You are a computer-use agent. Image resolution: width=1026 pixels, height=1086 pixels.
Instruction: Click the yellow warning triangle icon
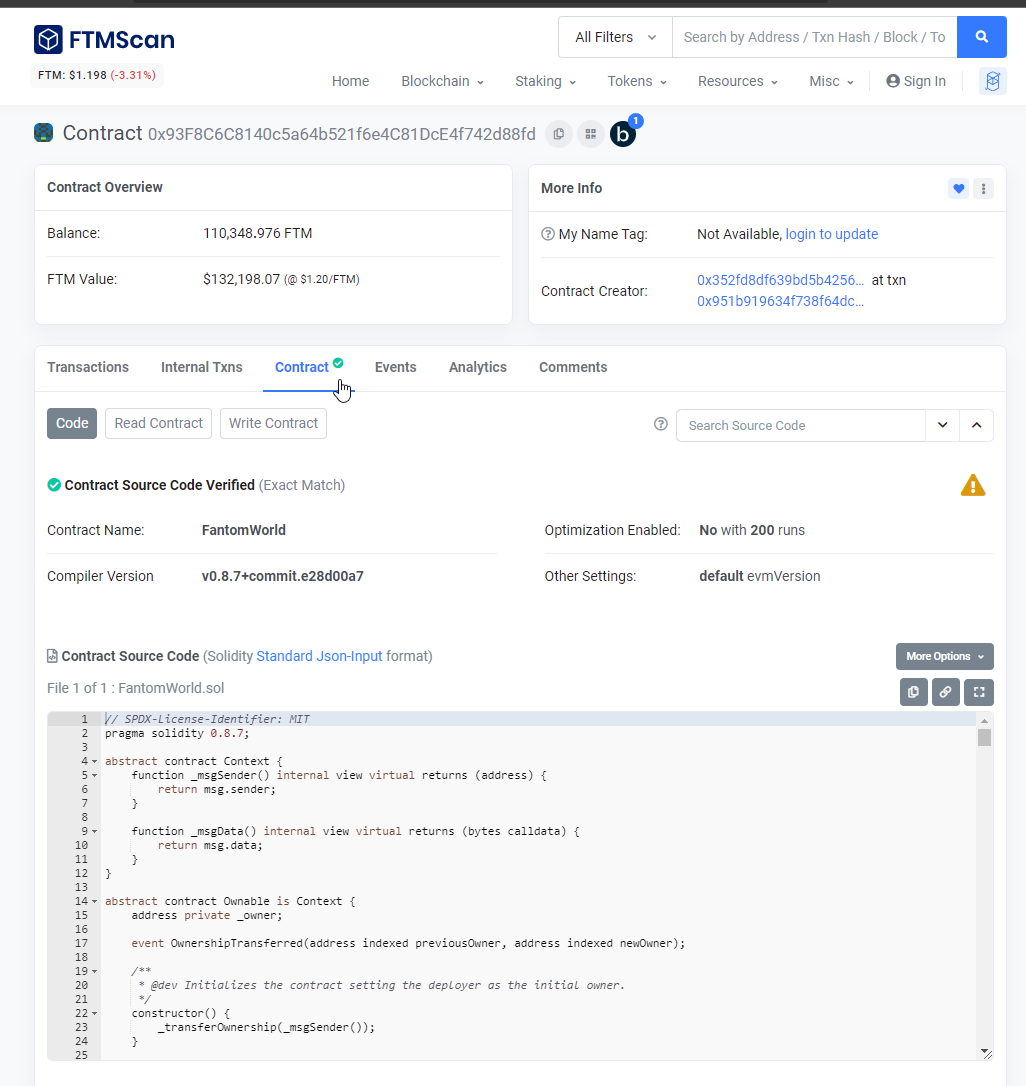click(973, 486)
